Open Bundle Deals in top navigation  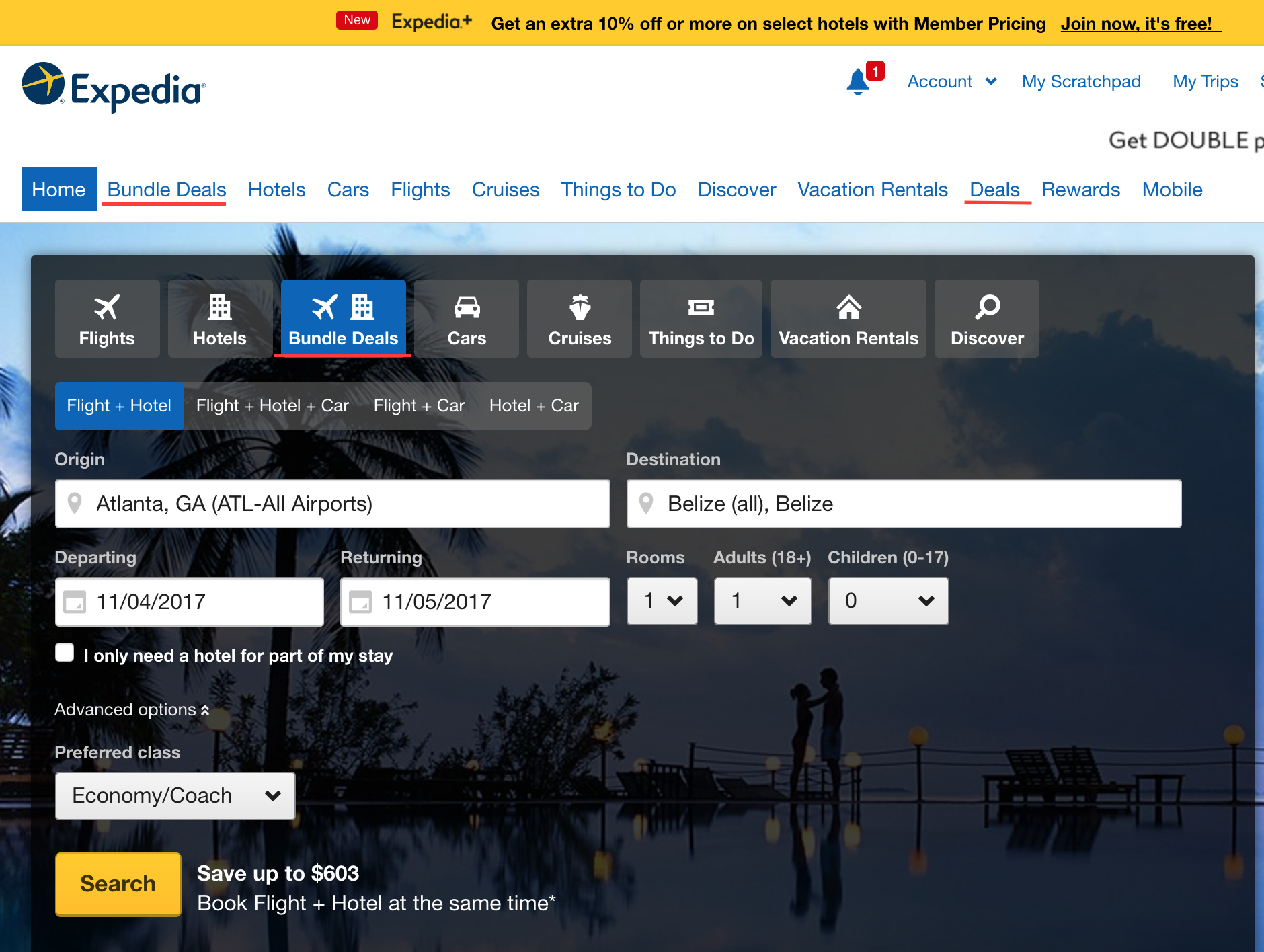167,190
